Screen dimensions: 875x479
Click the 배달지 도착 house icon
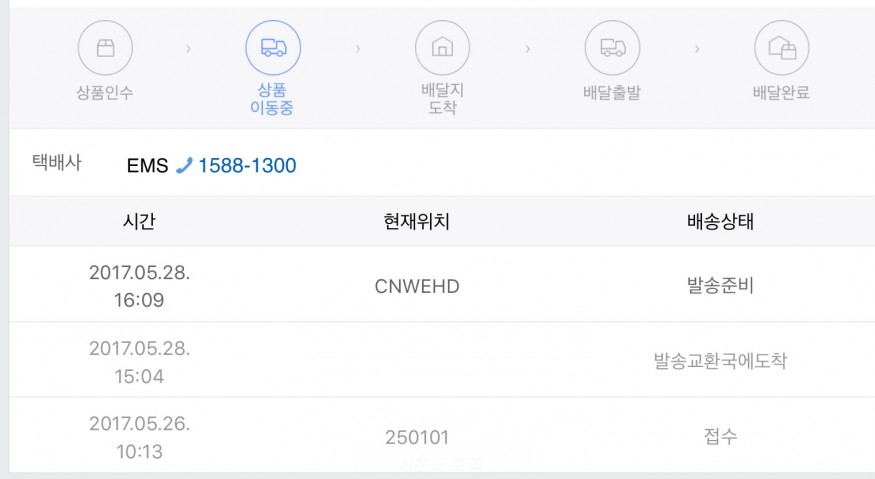pos(443,48)
